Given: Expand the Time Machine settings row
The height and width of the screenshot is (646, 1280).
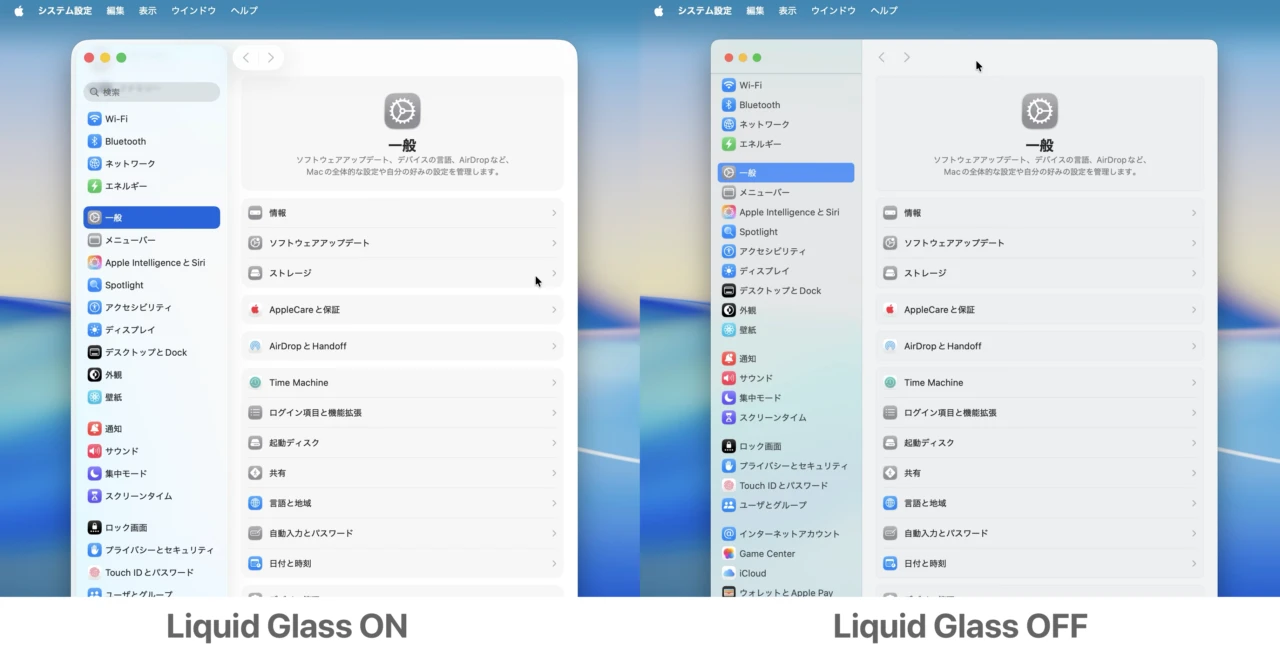Looking at the screenshot, I should pos(556,382).
